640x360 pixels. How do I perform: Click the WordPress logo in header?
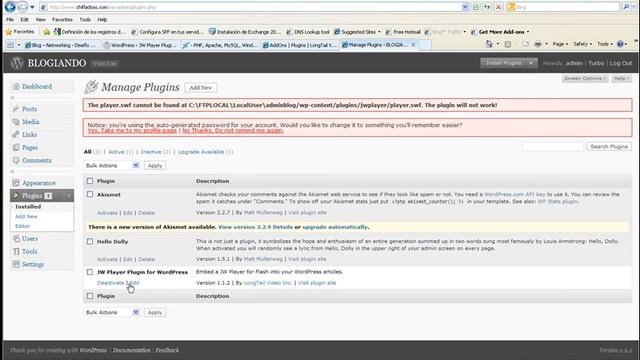[17, 63]
